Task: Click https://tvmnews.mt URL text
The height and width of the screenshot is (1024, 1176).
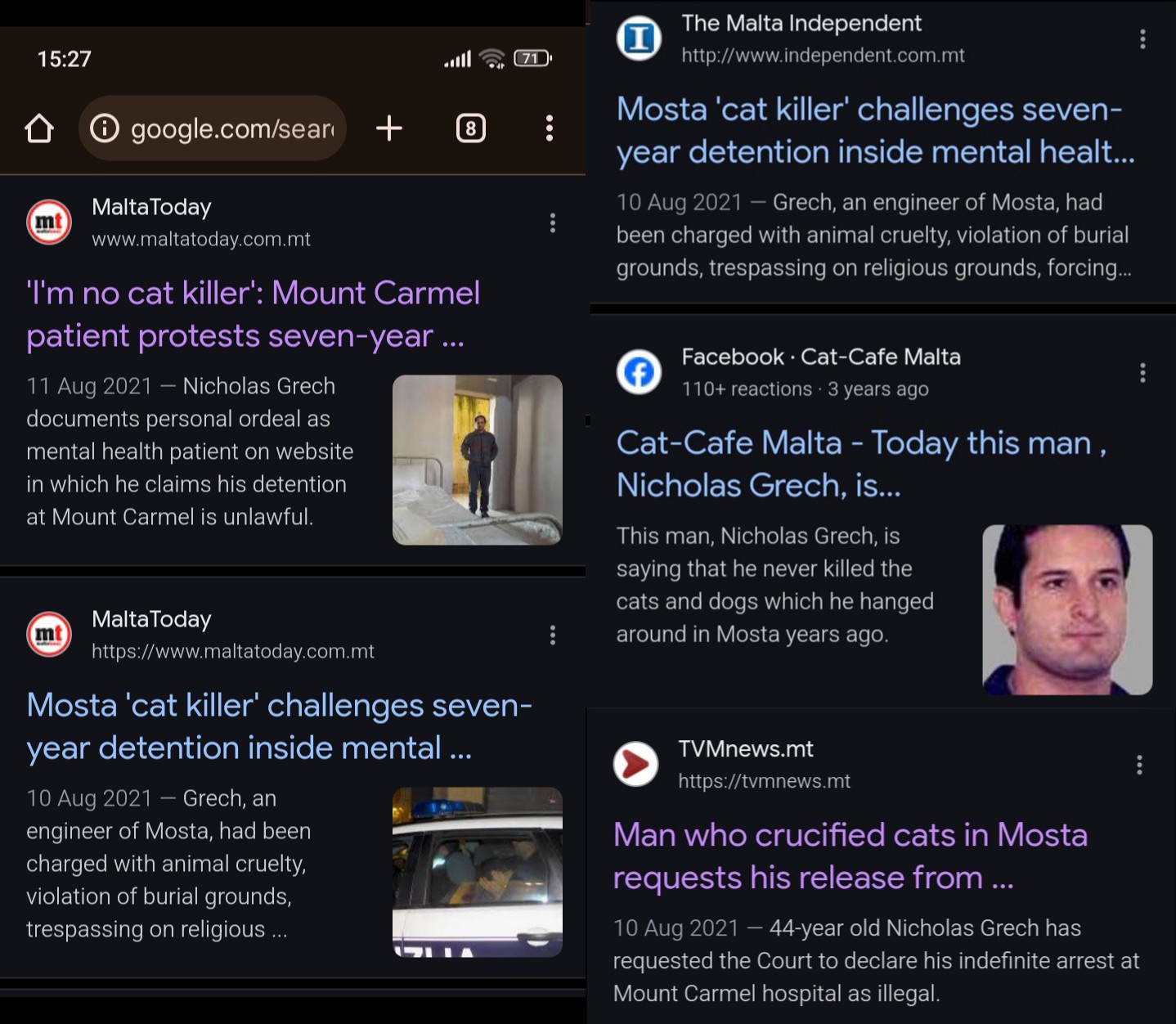Action: click(764, 781)
